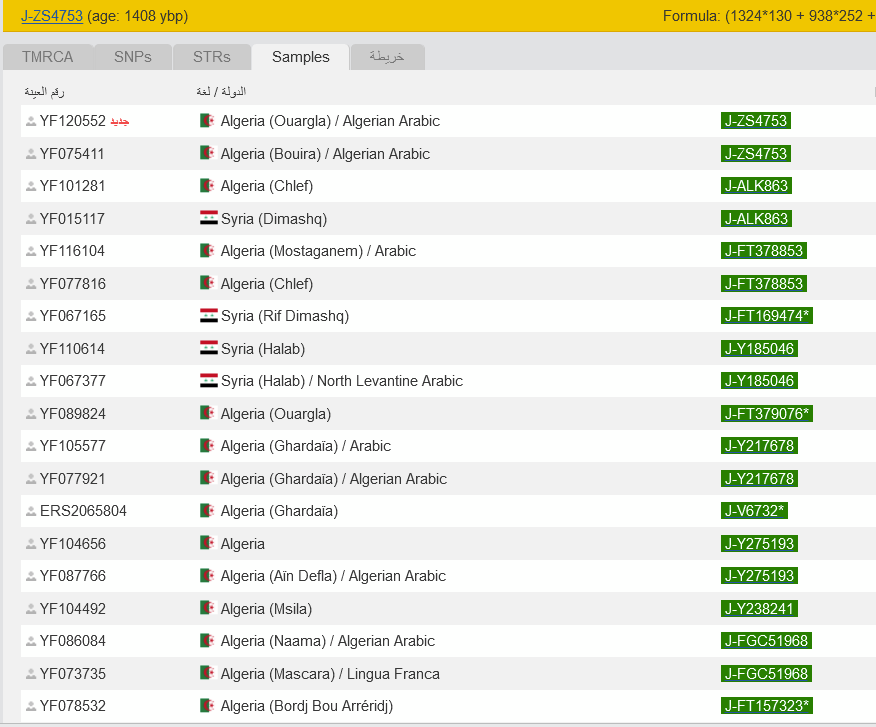
Task: Open the J-Y238241 subclade badge
Action: click(759, 609)
